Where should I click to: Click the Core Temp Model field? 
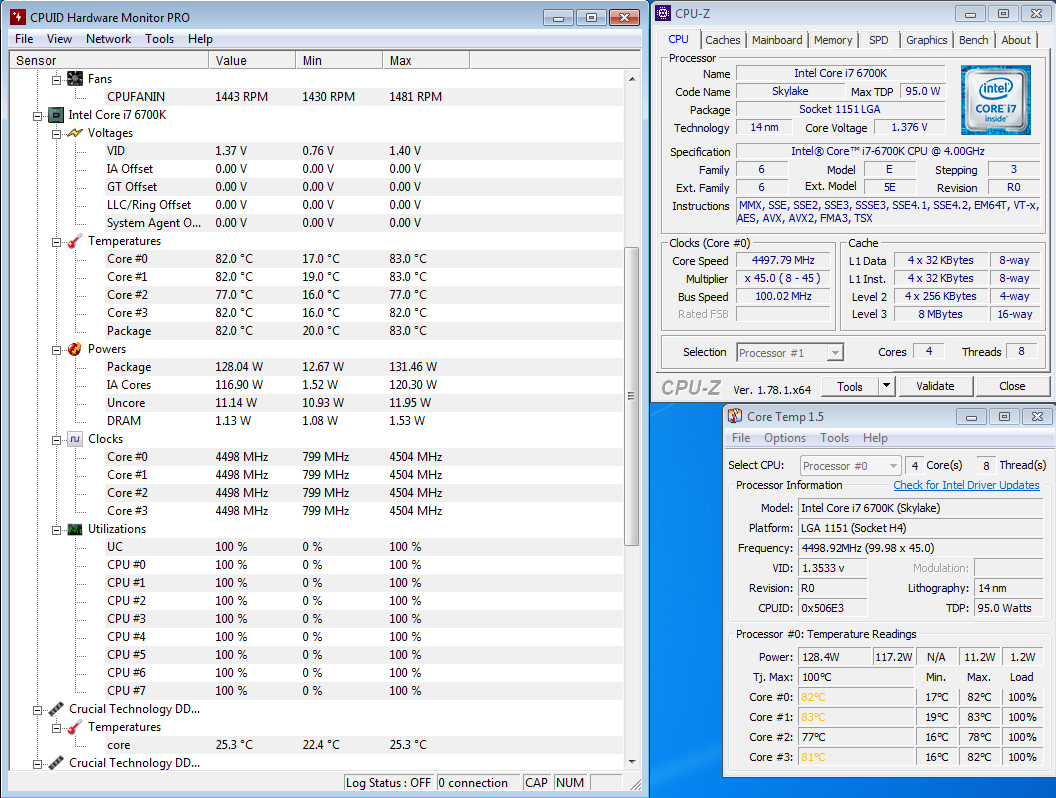click(x=920, y=508)
